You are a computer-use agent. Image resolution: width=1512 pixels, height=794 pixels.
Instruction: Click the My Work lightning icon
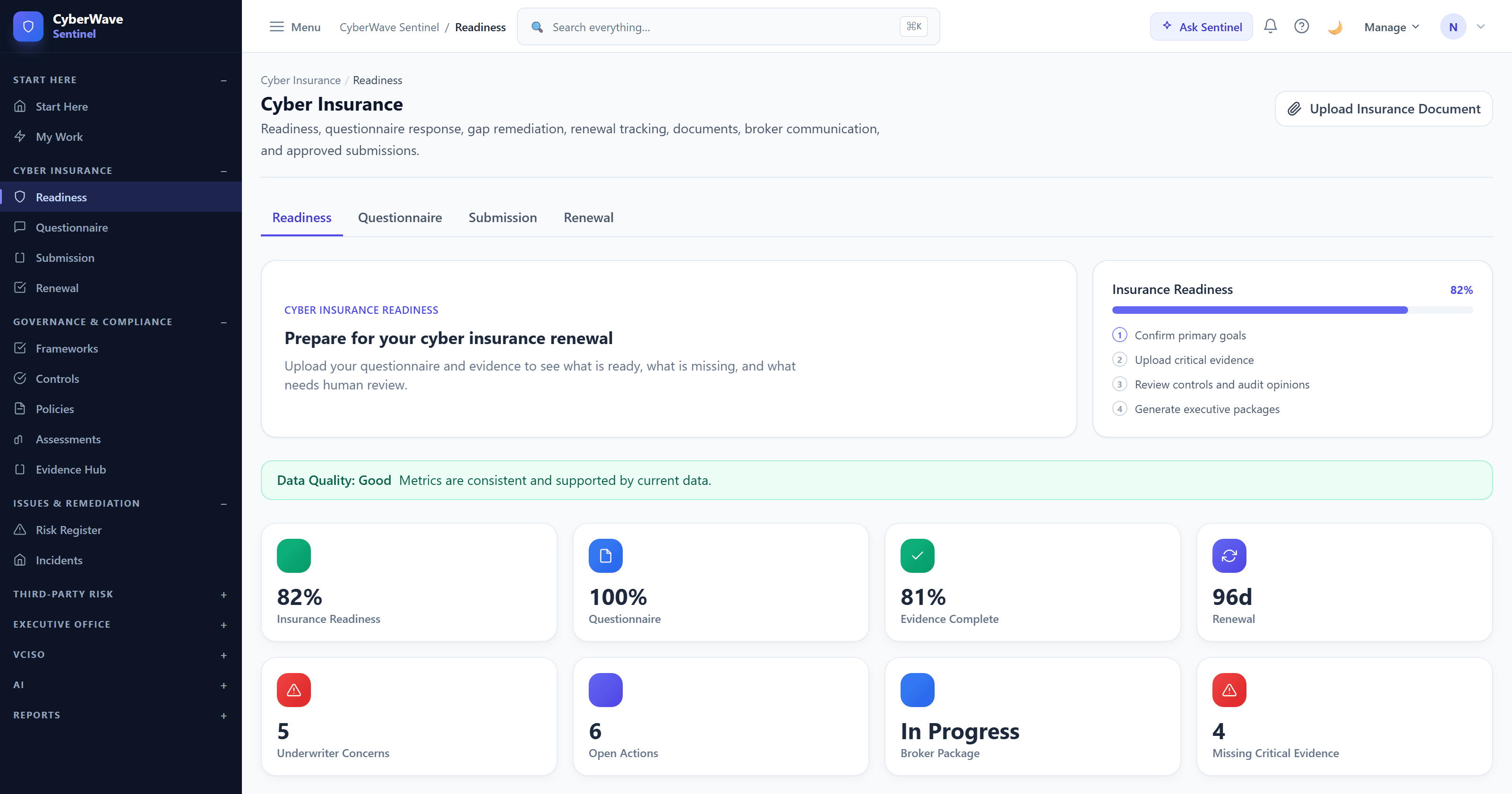(20, 136)
